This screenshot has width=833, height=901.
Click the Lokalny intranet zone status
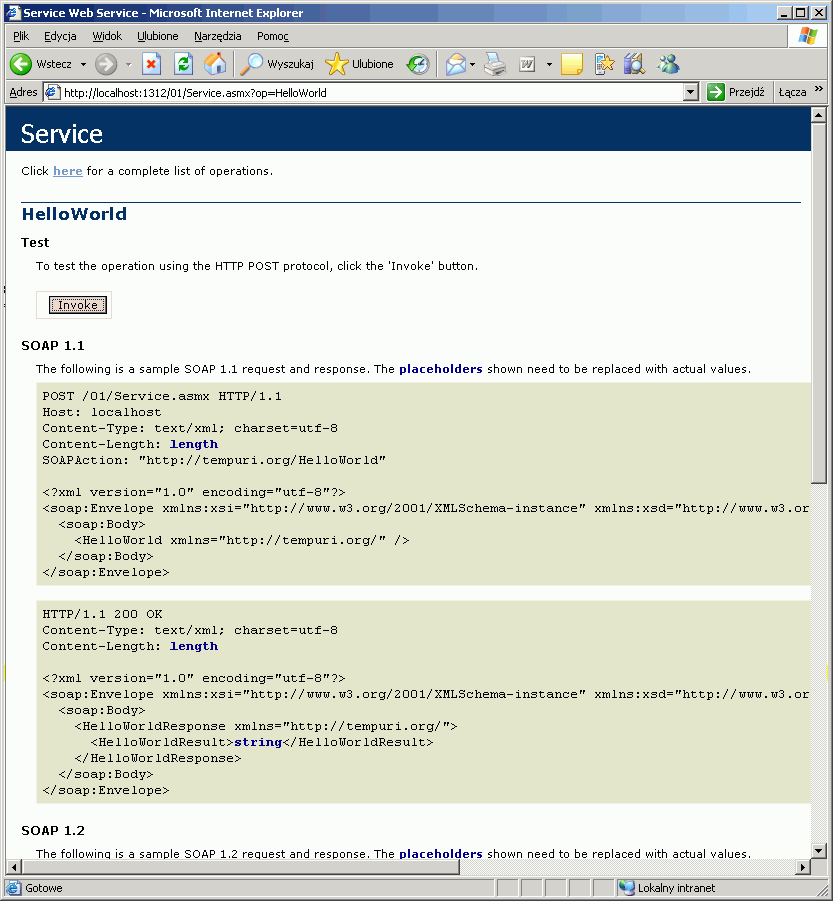pyautogui.click(x=670, y=888)
